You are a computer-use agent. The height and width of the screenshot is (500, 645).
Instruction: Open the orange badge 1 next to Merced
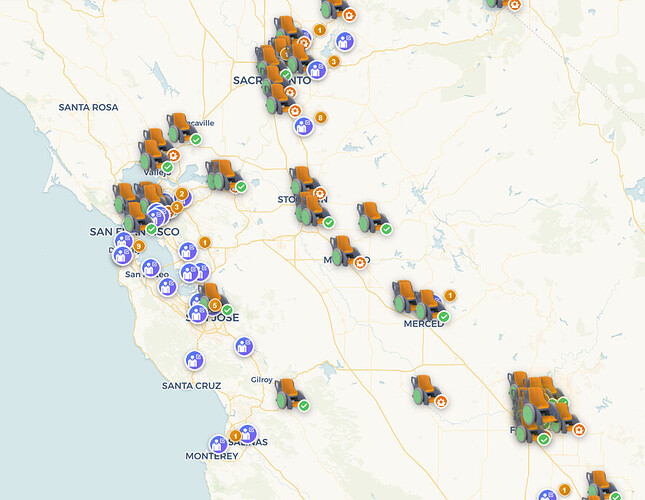[450, 295]
